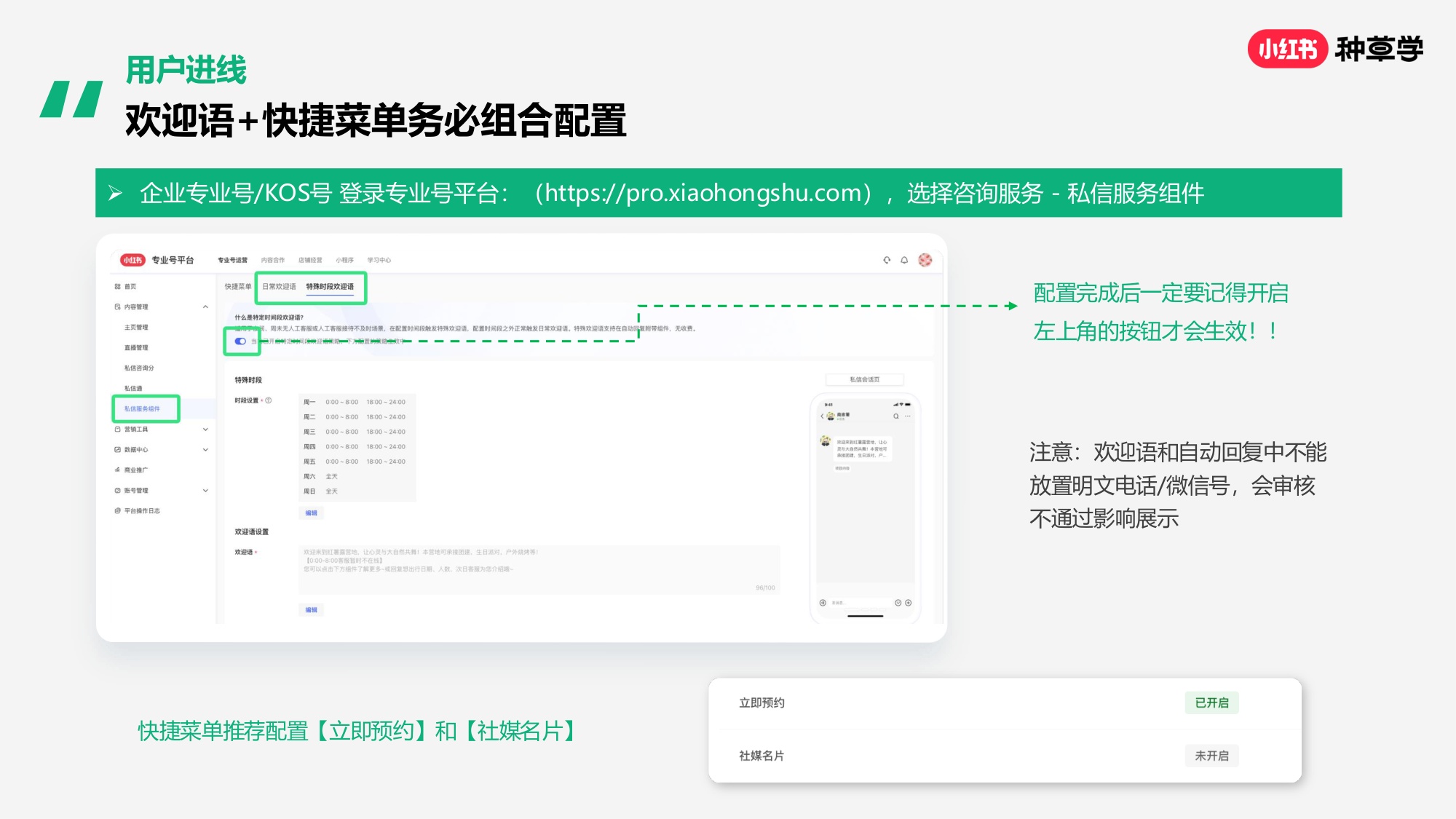Open 私信服务组件 in the sidebar
This screenshot has width=1456, height=819.
[142, 409]
